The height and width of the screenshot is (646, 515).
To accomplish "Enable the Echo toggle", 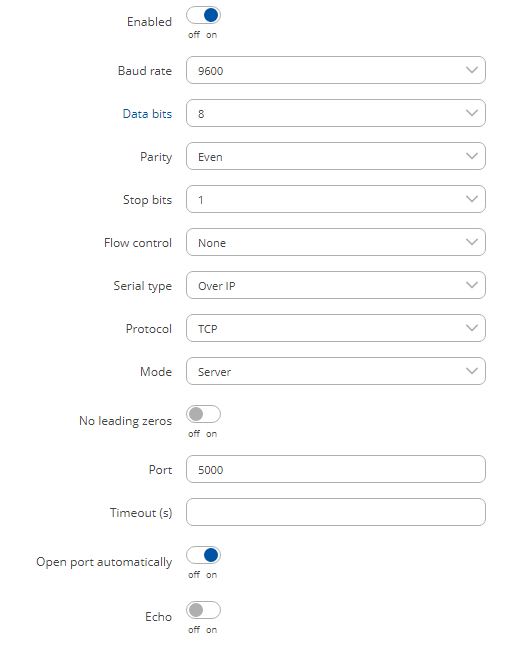I will (x=204, y=610).
